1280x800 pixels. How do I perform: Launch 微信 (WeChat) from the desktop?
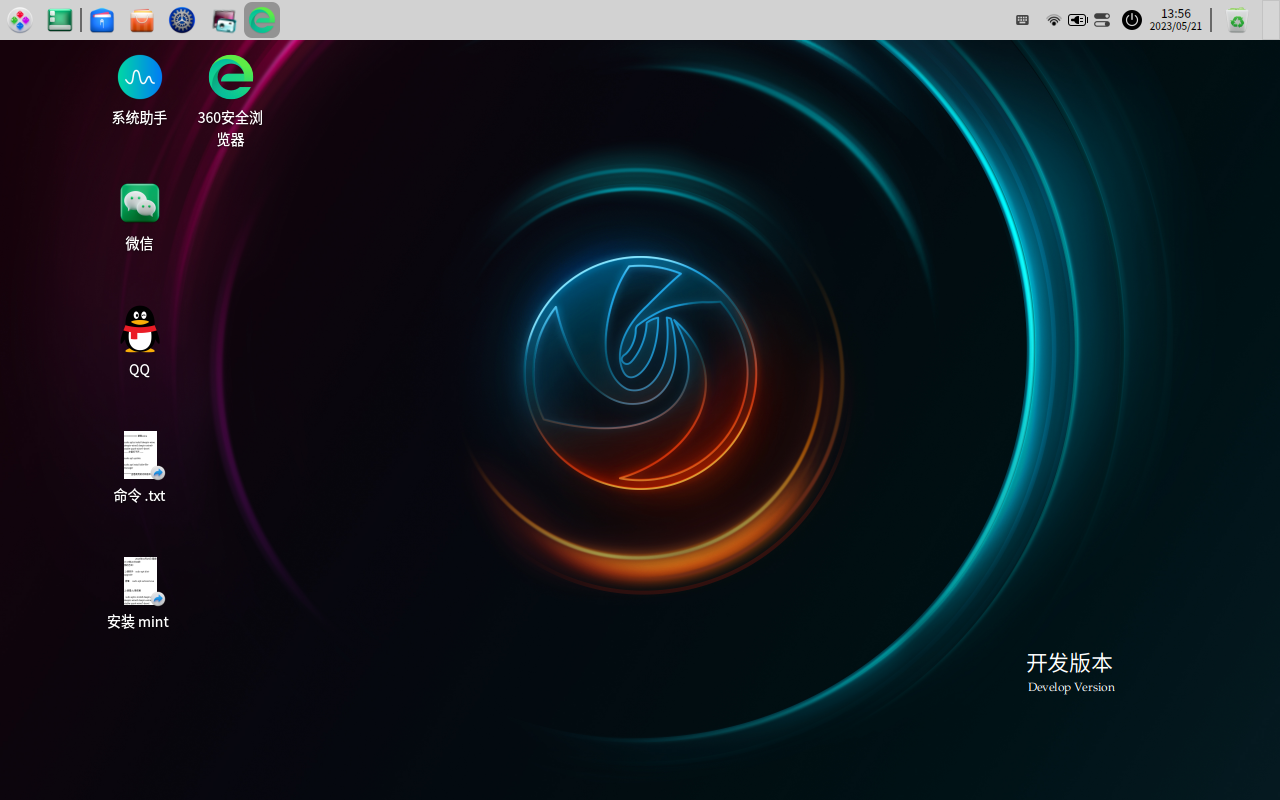coord(139,202)
